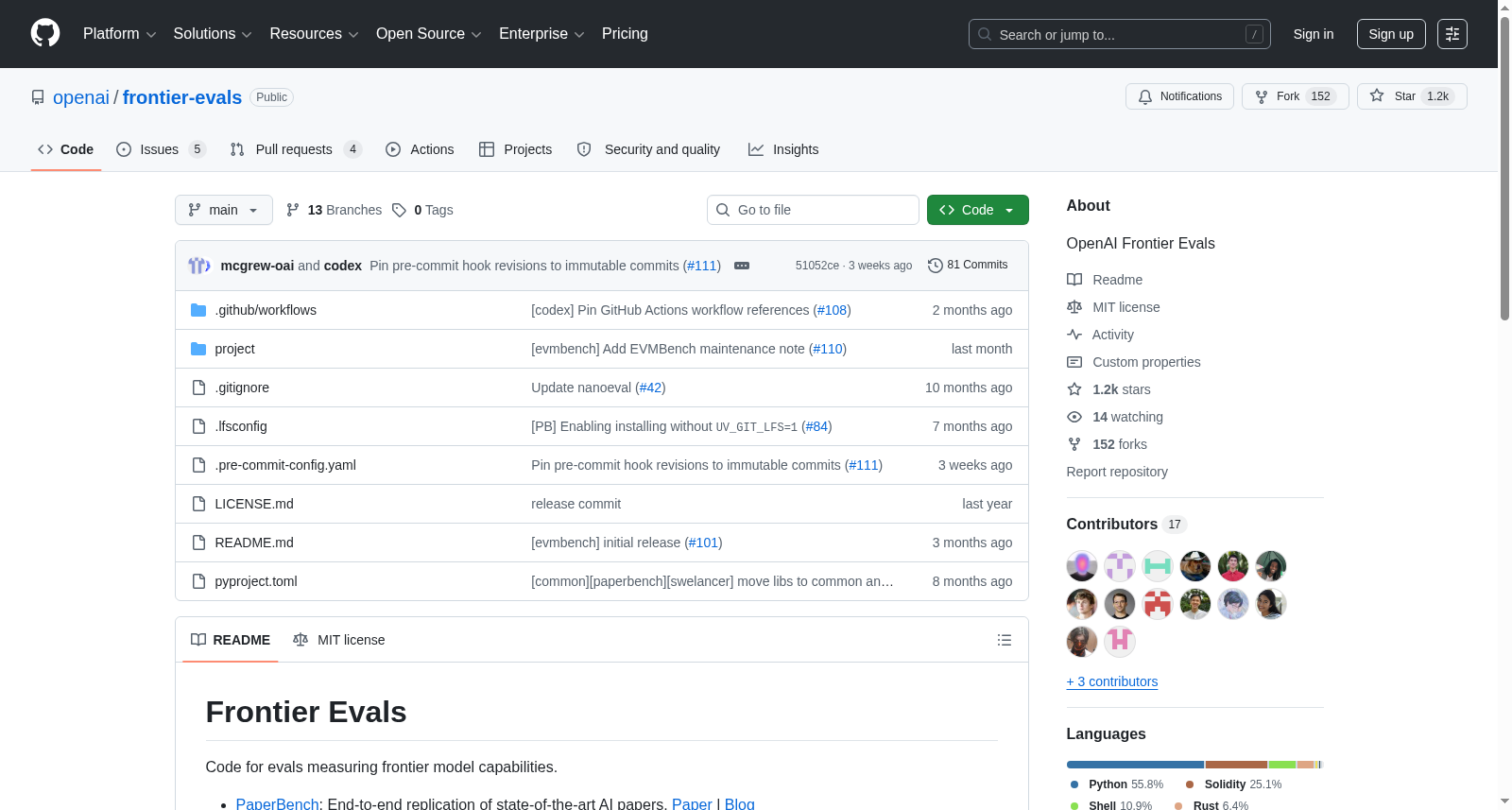This screenshot has width=1512, height=810.
Task: Click the Search or jump to field
Action: pyautogui.click(x=1120, y=34)
